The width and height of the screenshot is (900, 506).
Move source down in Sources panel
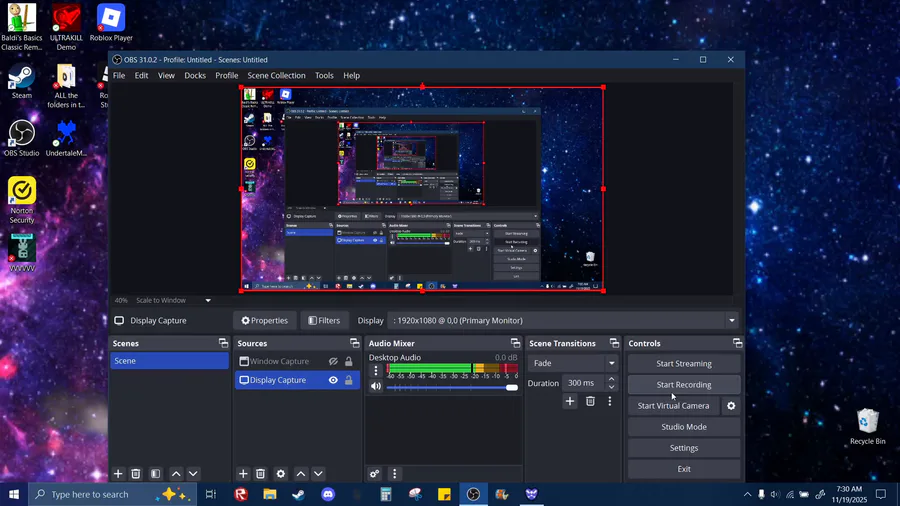(318, 474)
